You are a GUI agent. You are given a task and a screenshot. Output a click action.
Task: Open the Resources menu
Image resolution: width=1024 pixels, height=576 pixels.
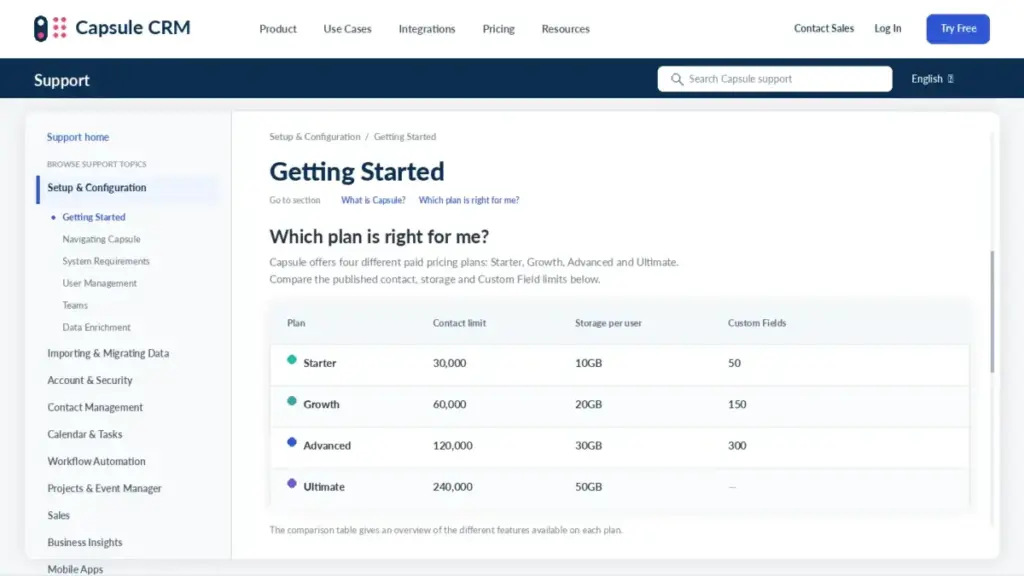pyautogui.click(x=566, y=29)
